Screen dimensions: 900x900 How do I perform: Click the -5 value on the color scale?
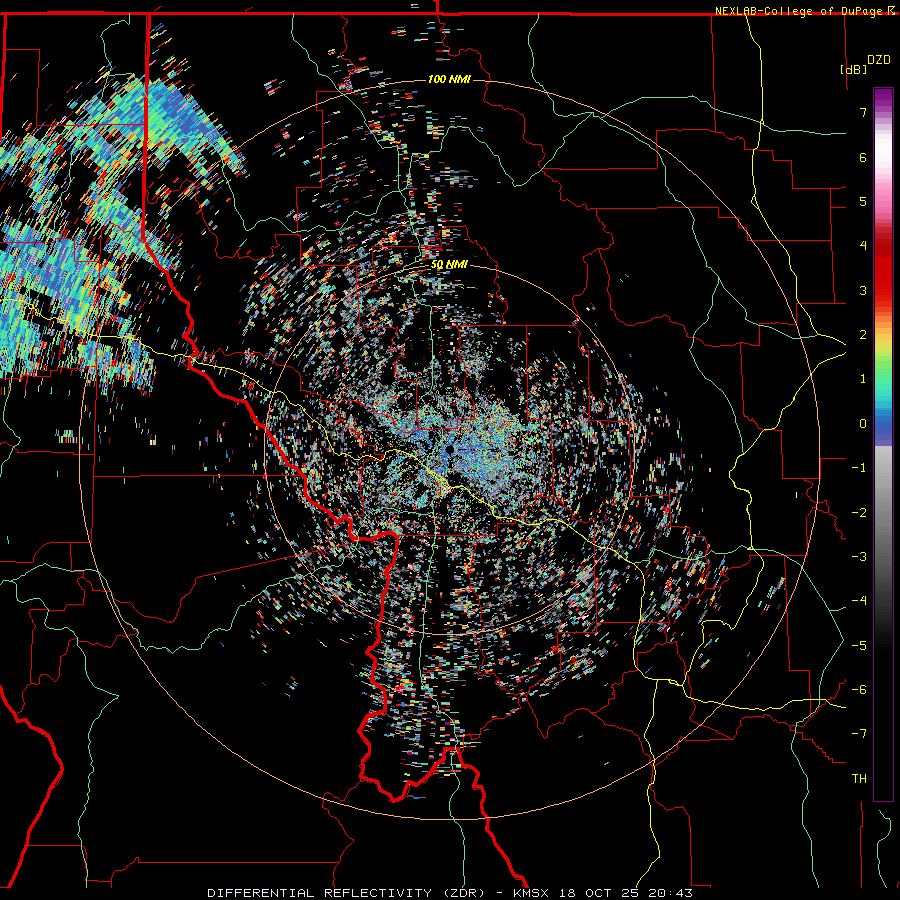(859, 646)
